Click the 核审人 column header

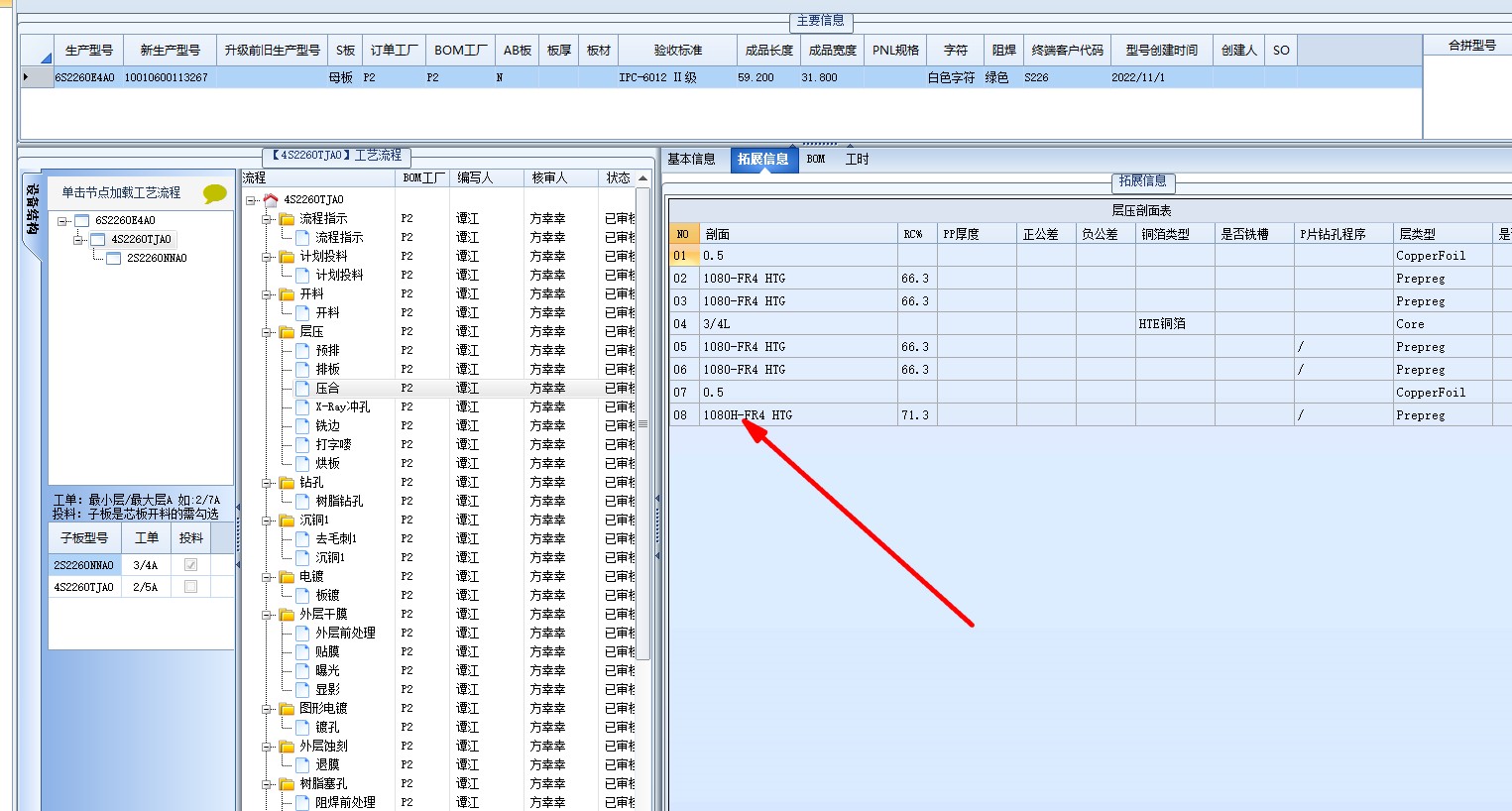point(562,178)
